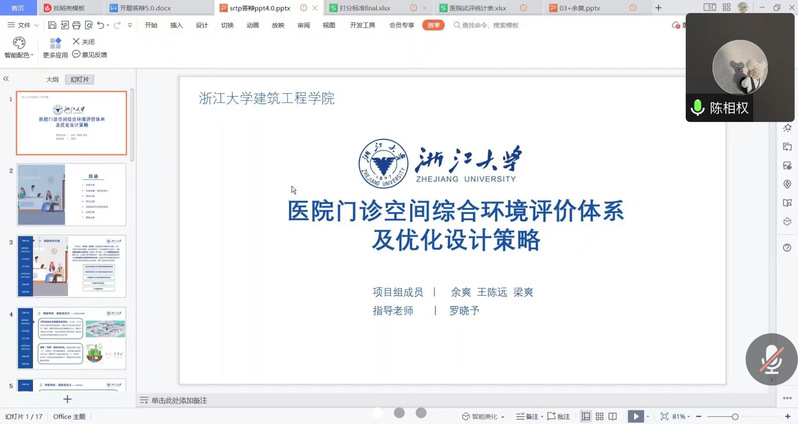Image resolution: width=798 pixels, height=424 pixels.
Task: Toggle the muted microphone button
Action: coord(772,359)
